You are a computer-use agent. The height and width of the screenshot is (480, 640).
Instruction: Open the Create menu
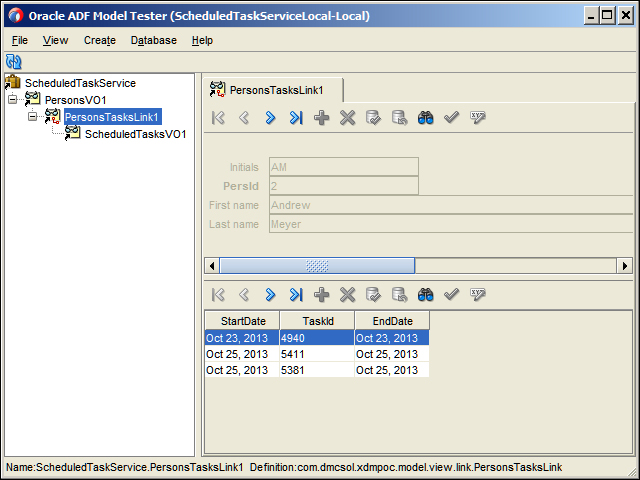100,40
